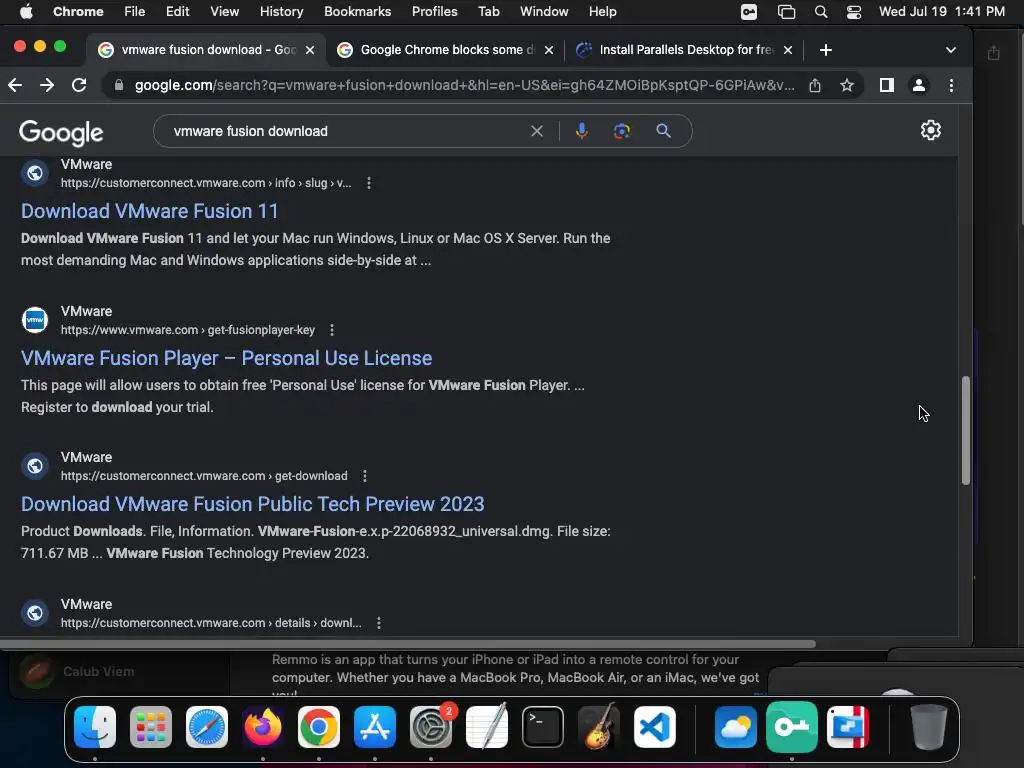This screenshot has width=1024, height=768.
Task: Click the horizontal scrollbar at page bottom
Action: point(408,644)
